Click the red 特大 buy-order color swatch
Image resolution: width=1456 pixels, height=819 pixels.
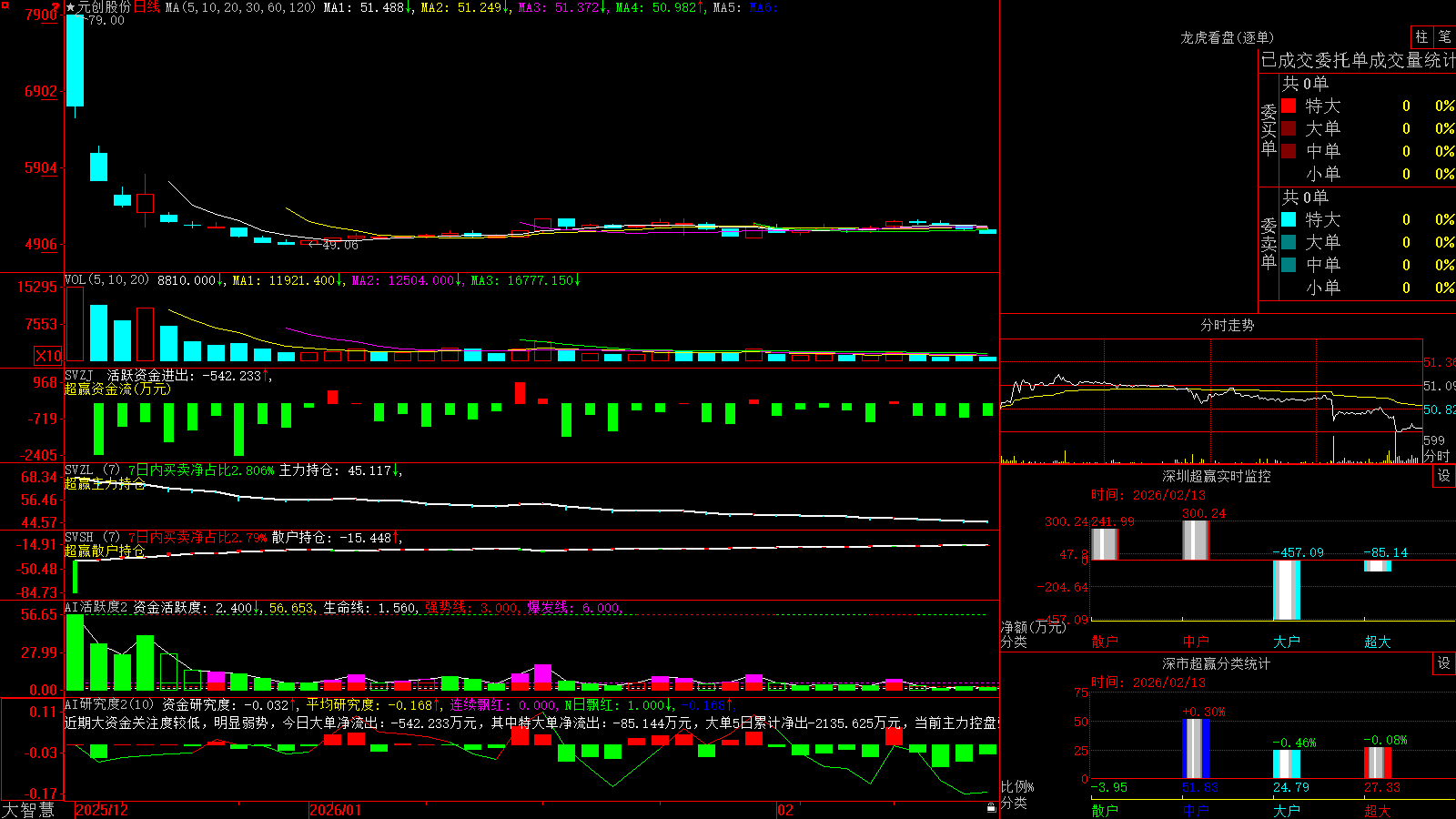(1289, 106)
